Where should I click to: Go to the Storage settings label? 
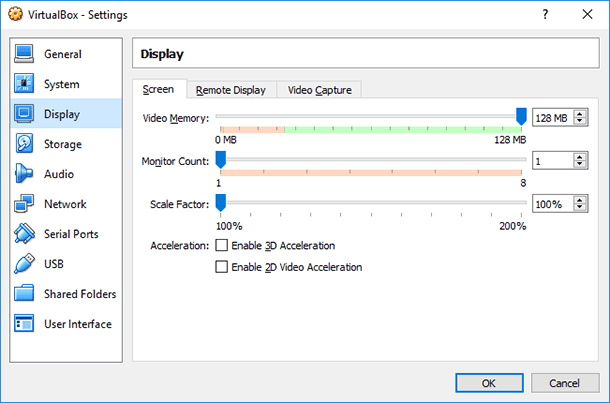(x=63, y=144)
